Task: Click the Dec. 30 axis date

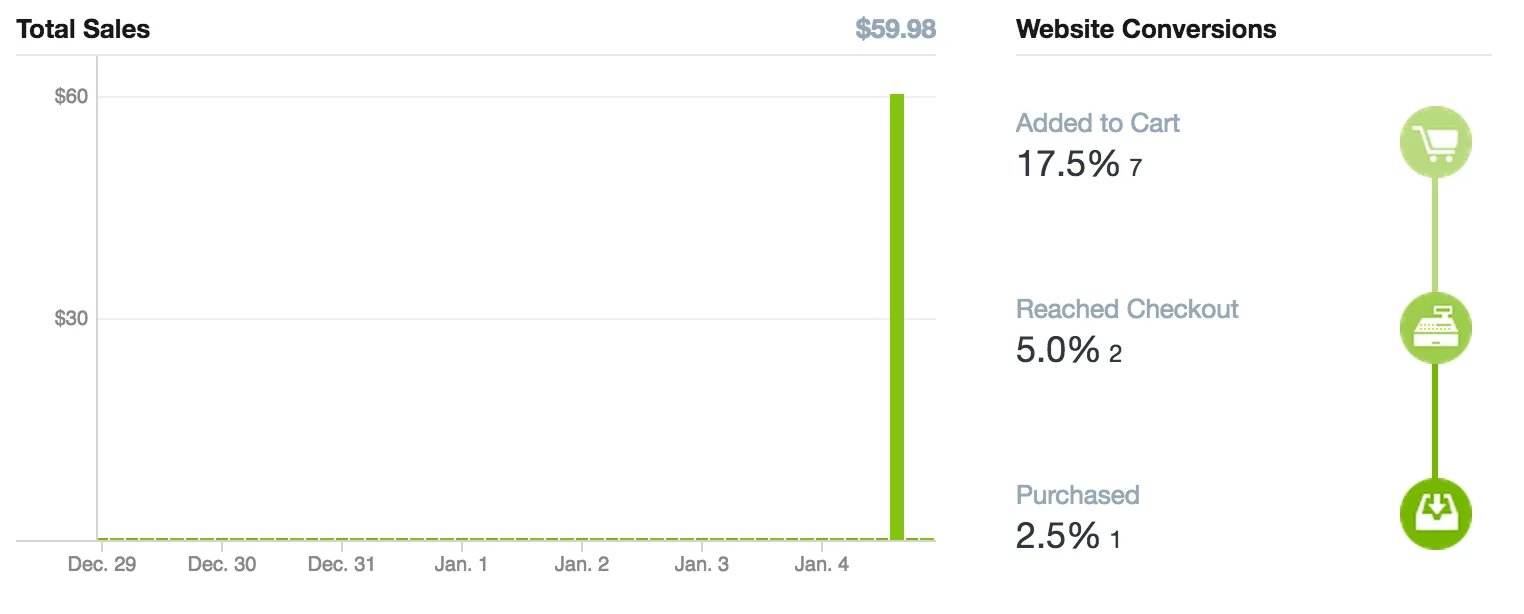Action: tap(222, 565)
